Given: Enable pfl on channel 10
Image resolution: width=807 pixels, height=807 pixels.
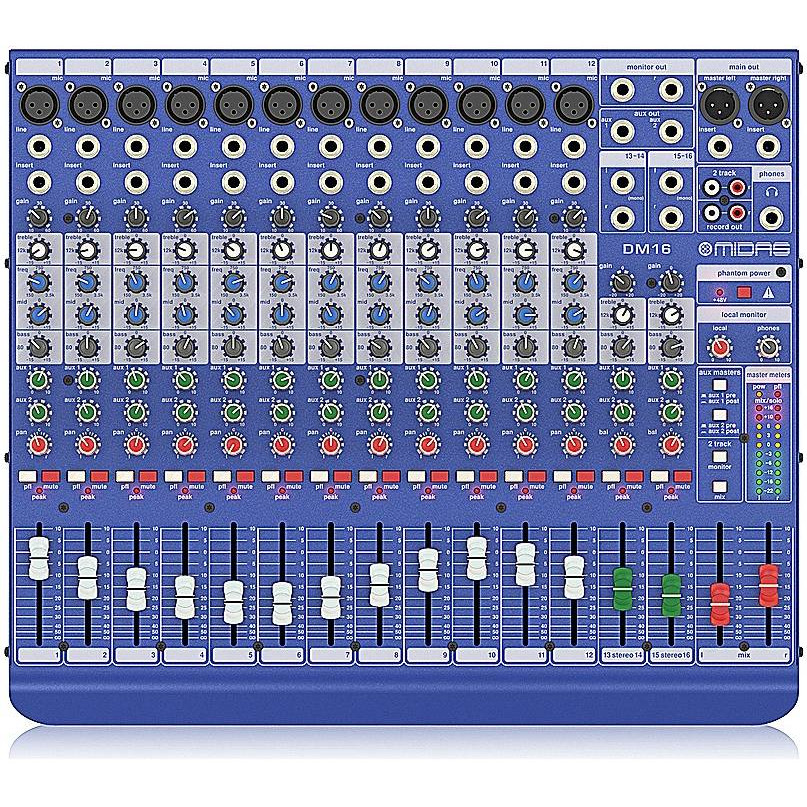Looking at the screenshot, I should click(x=465, y=476).
